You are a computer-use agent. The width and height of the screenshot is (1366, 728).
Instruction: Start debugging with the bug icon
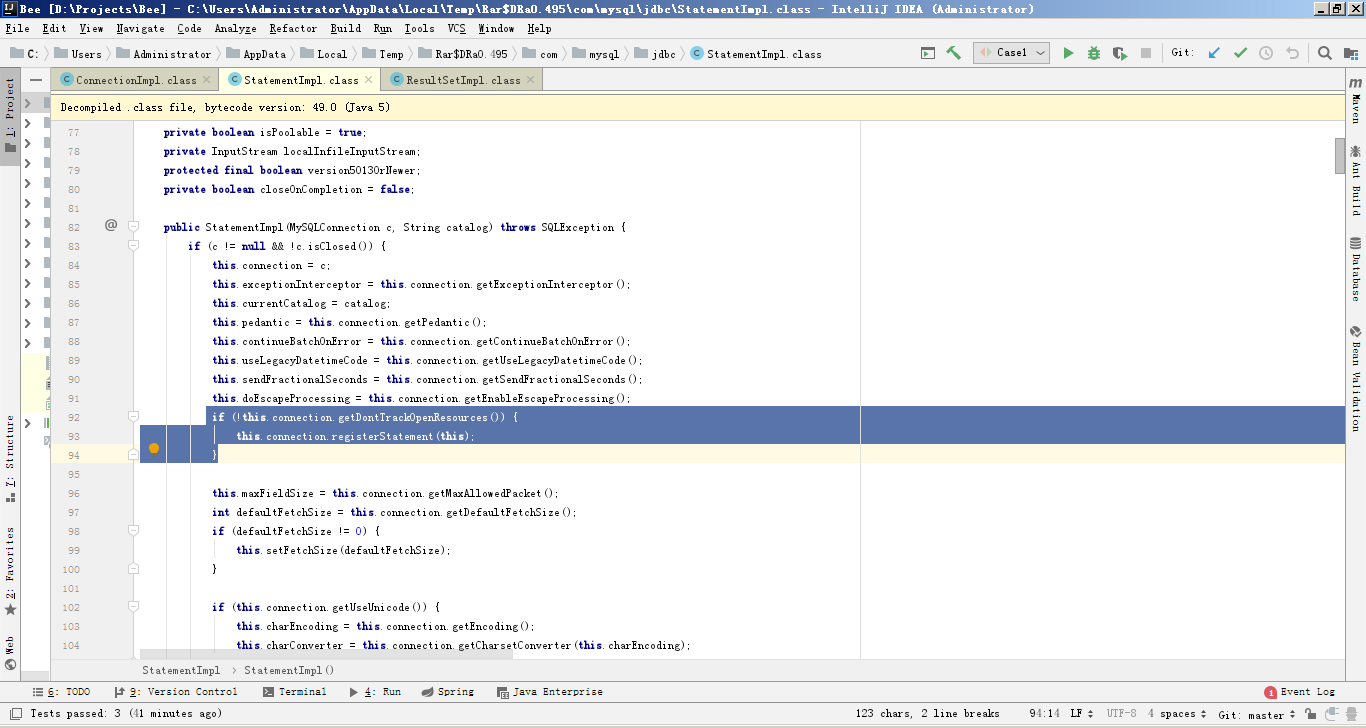(1094, 53)
